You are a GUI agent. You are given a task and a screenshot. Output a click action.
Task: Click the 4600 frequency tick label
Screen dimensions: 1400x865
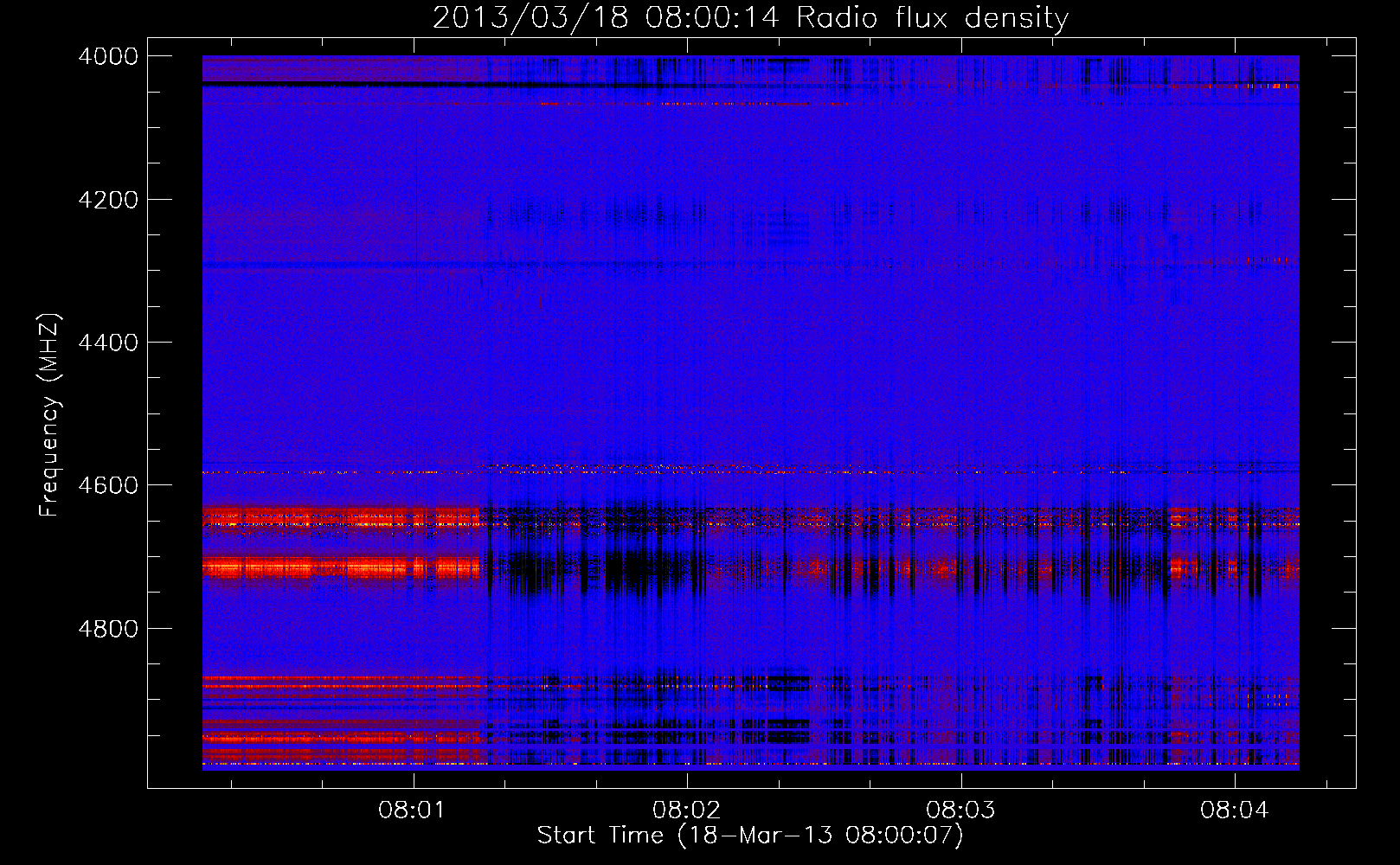tap(108, 485)
